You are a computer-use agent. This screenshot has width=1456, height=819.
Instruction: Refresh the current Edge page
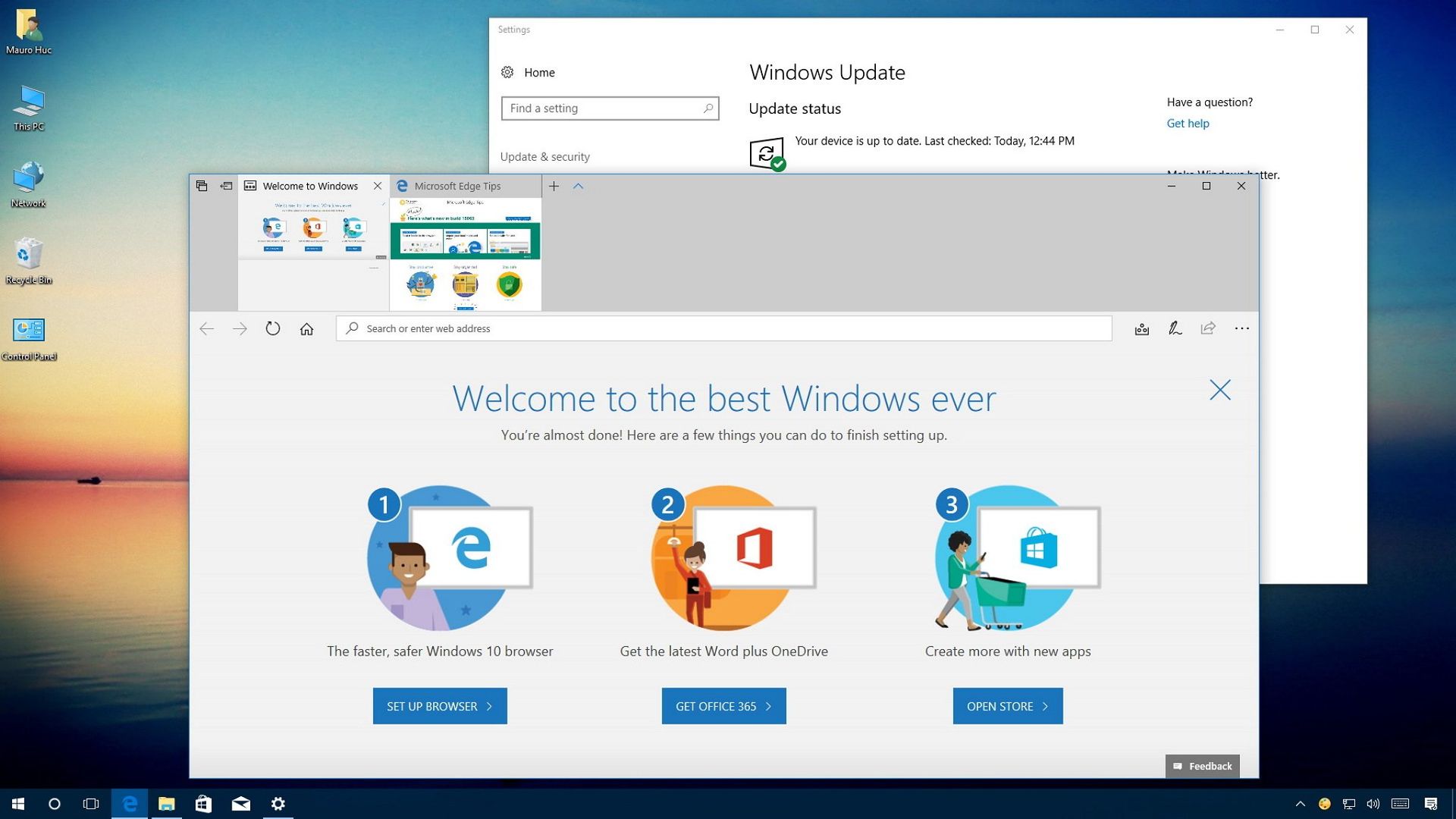pyautogui.click(x=273, y=328)
